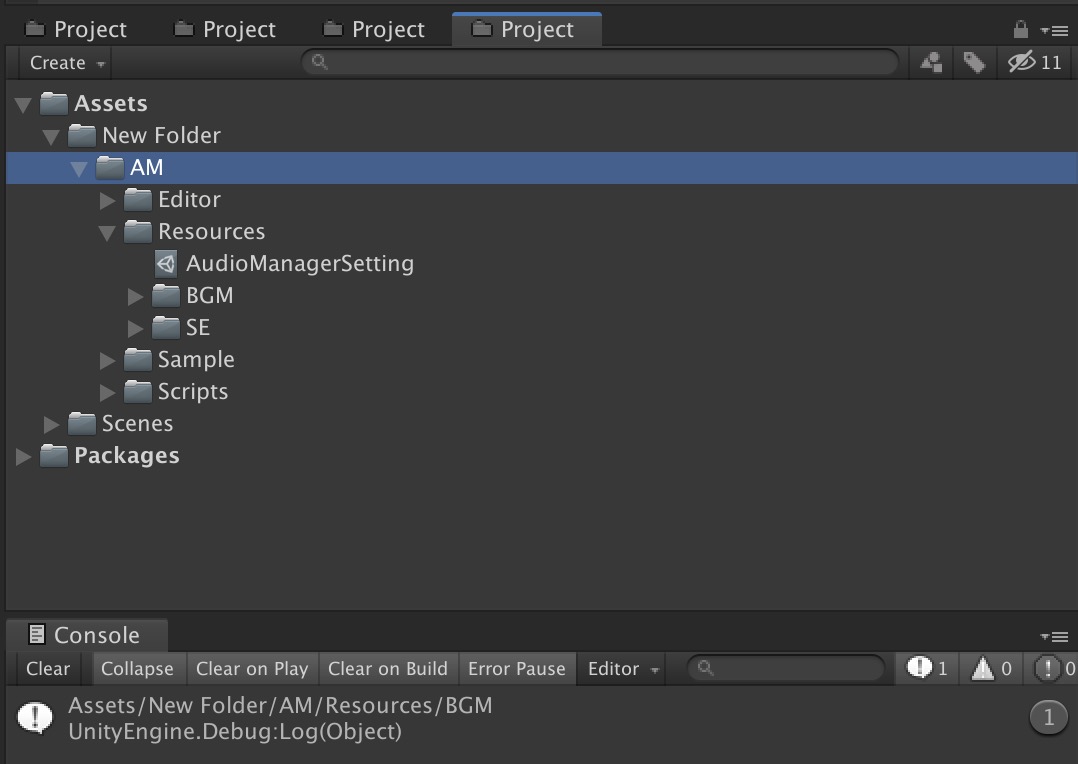Viewport: 1078px width, 764px height.
Task: Expand the BGM folder
Action: 136,296
